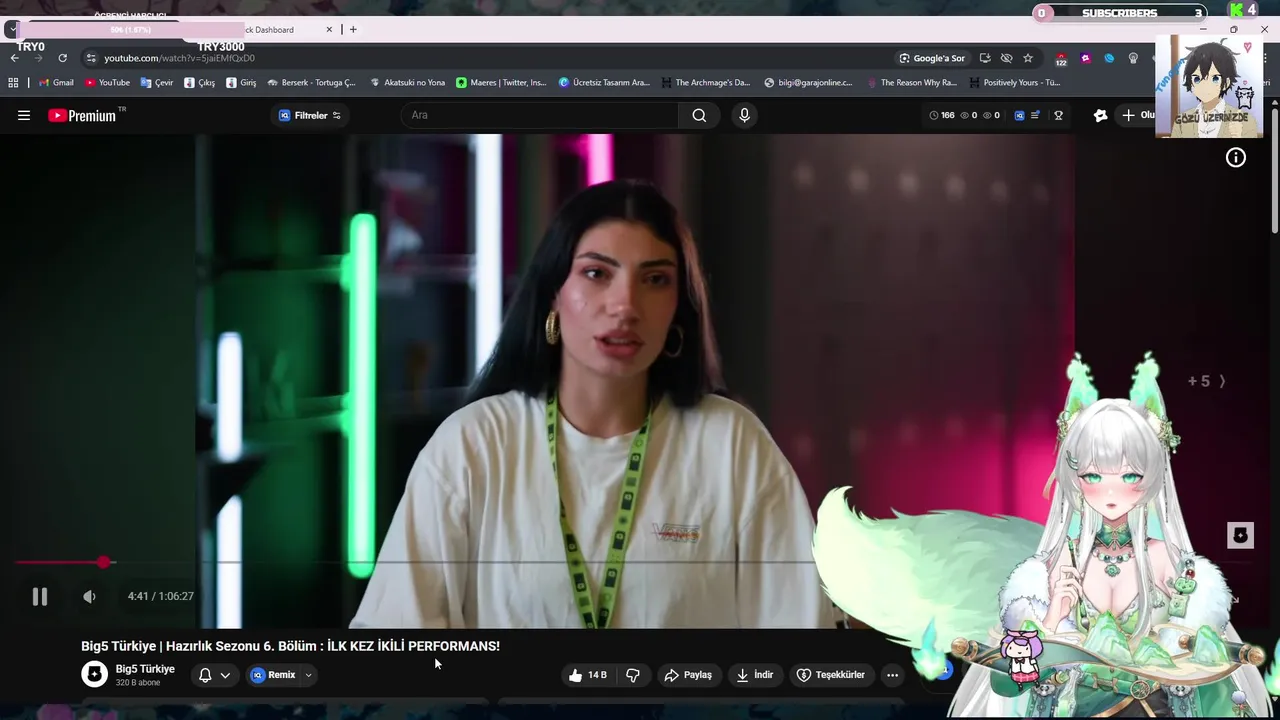Viewport: 1280px width, 720px height.
Task: Open the list icon next to IQ
Action: pyautogui.click(x=1036, y=115)
